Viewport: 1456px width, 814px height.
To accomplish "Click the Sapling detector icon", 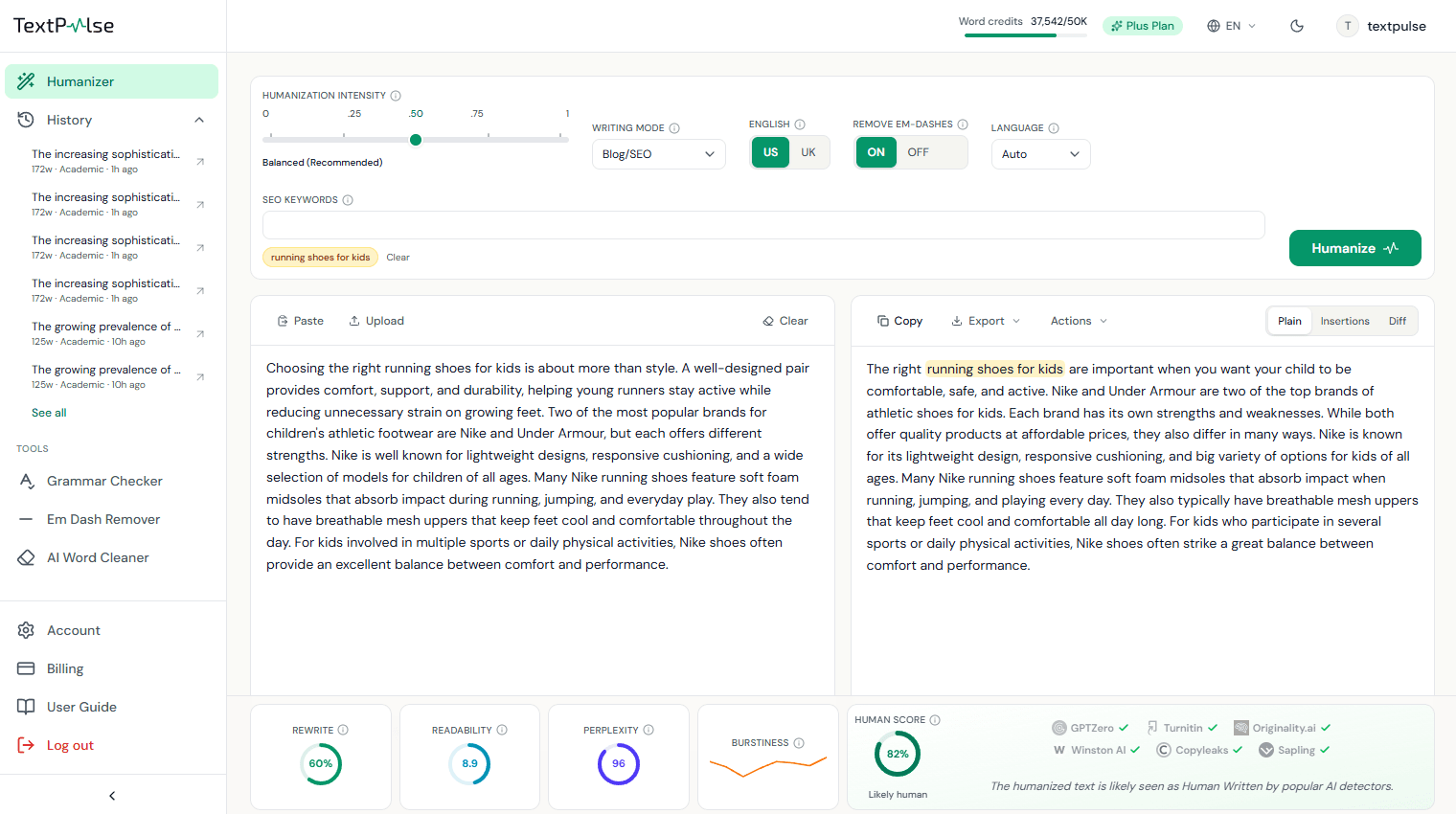I will click(1266, 750).
